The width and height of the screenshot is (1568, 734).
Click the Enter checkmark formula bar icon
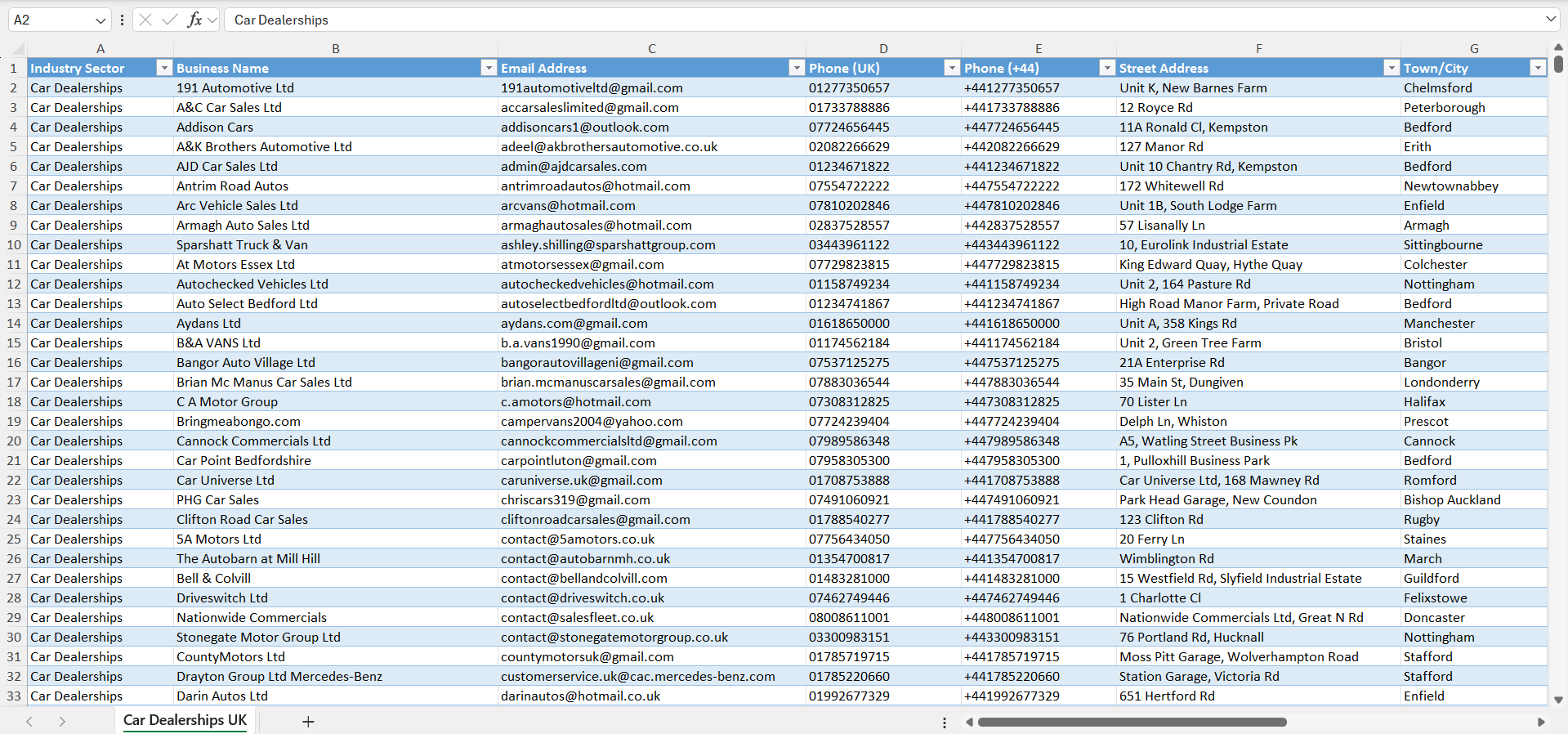tap(170, 20)
